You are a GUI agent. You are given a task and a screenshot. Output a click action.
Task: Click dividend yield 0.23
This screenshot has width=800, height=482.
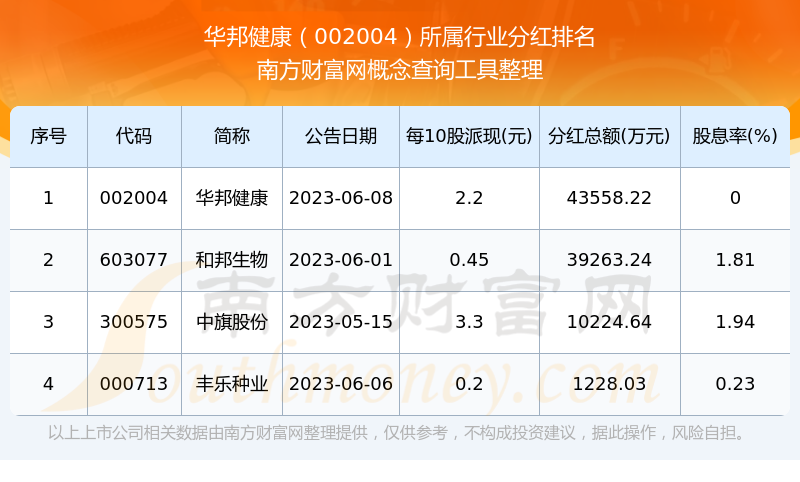735,384
